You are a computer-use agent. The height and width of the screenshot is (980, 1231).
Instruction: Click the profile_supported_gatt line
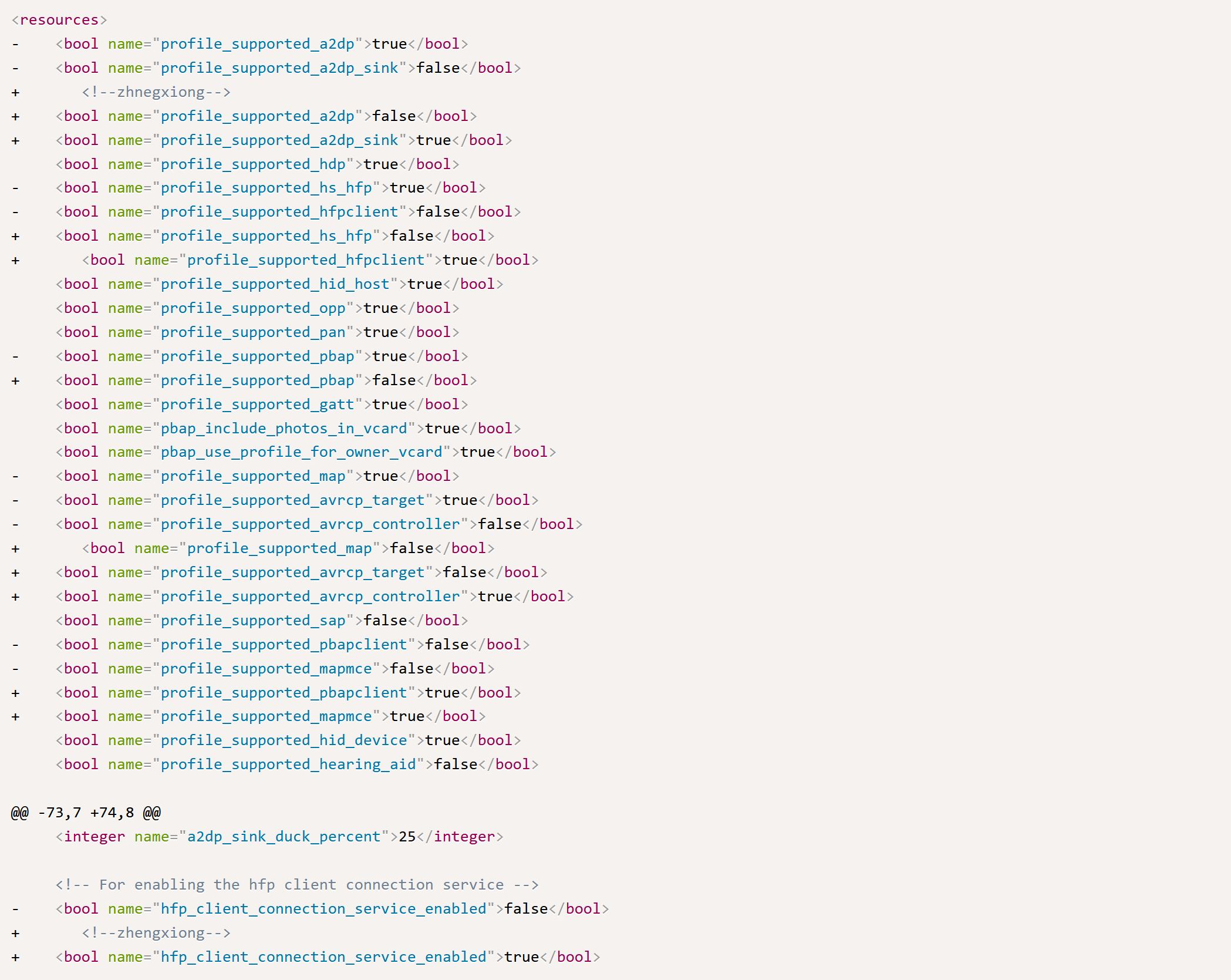pos(261,405)
